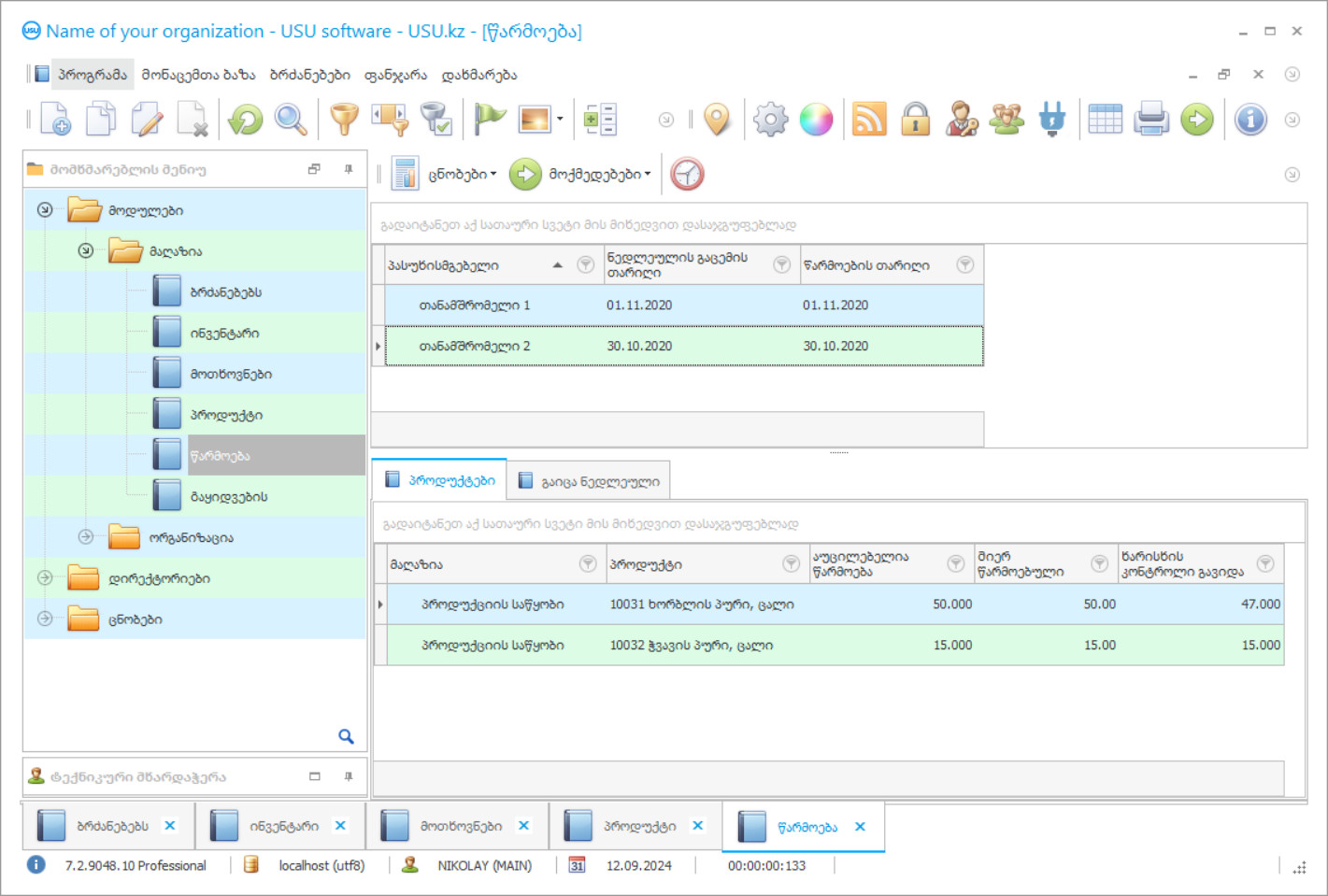
Task: Pin the ტექნიკური მხარდაჭერა panel
Action: tap(349, 776)
